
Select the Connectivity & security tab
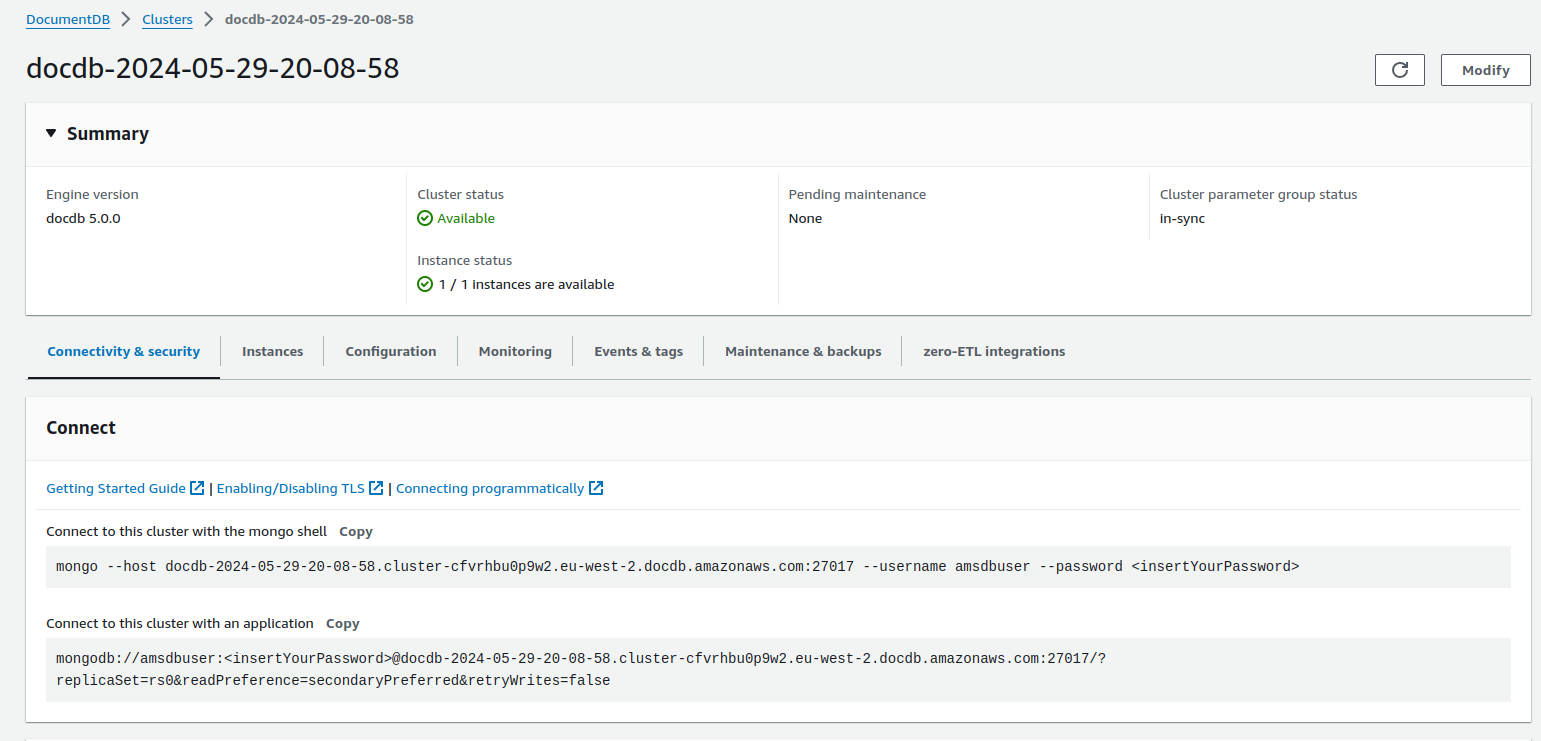tap(124, 351)
